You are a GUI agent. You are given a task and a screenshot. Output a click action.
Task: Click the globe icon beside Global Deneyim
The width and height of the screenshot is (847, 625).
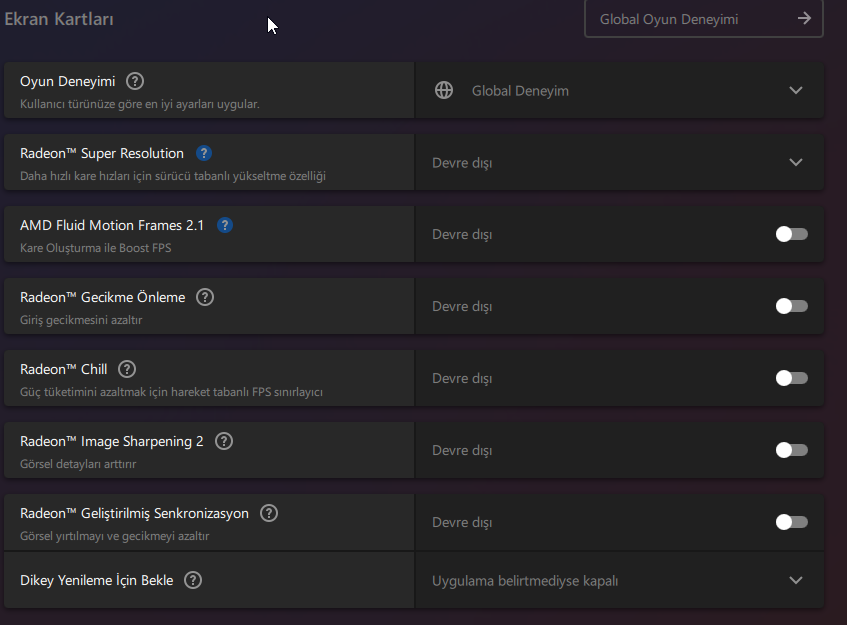pos(444,90)
